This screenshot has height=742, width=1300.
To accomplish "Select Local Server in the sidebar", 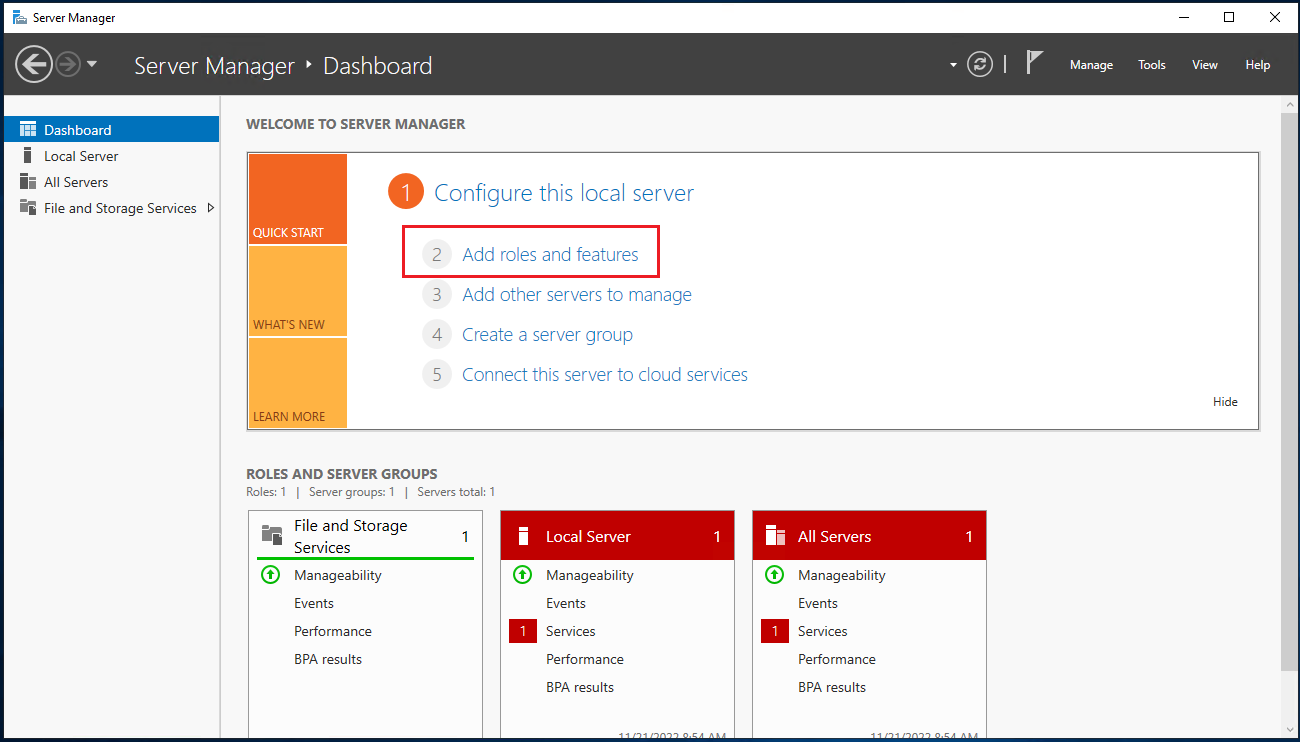I will pos(112,156).
